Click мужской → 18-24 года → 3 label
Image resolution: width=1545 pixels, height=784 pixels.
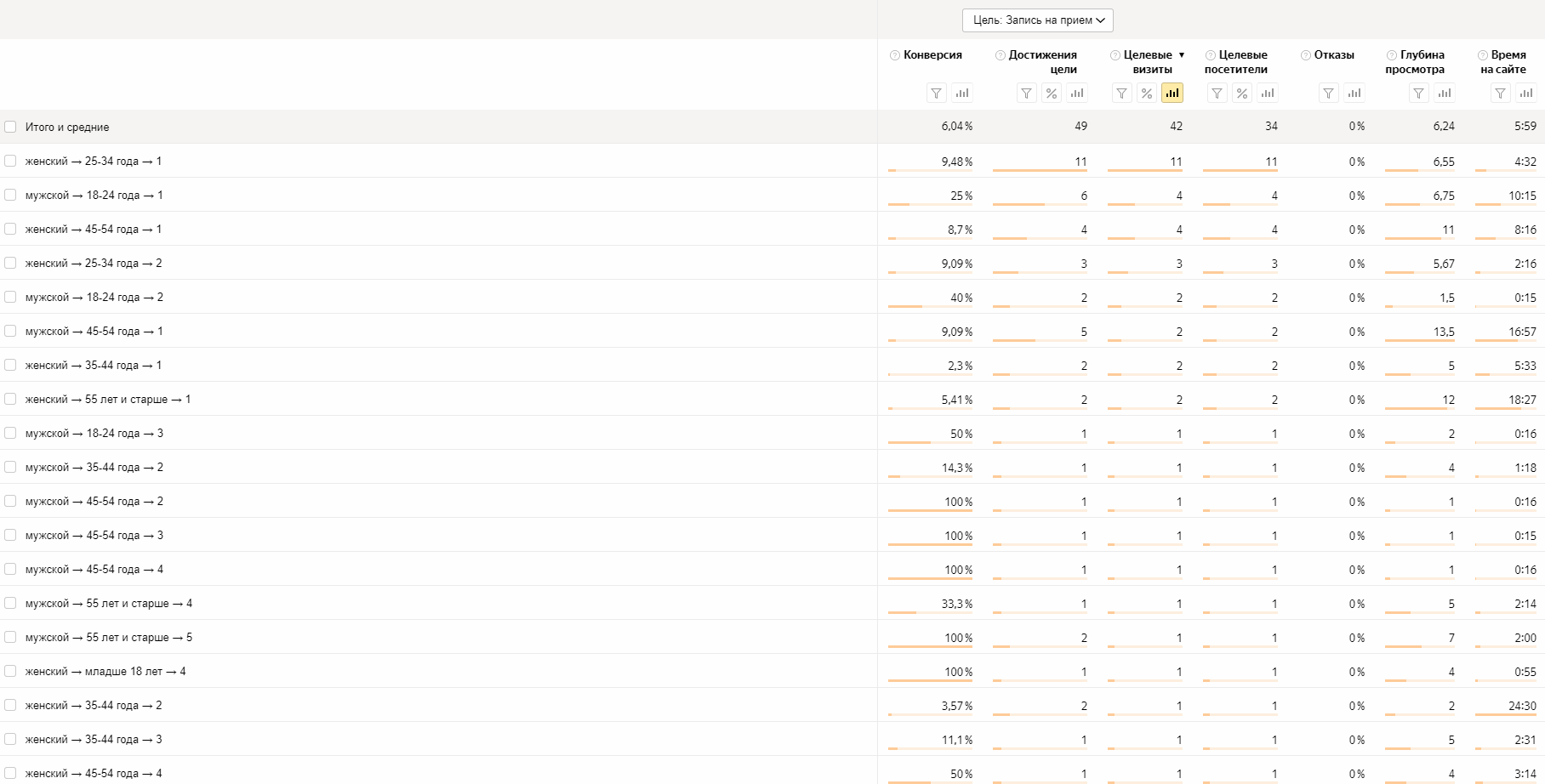(94, 433)
